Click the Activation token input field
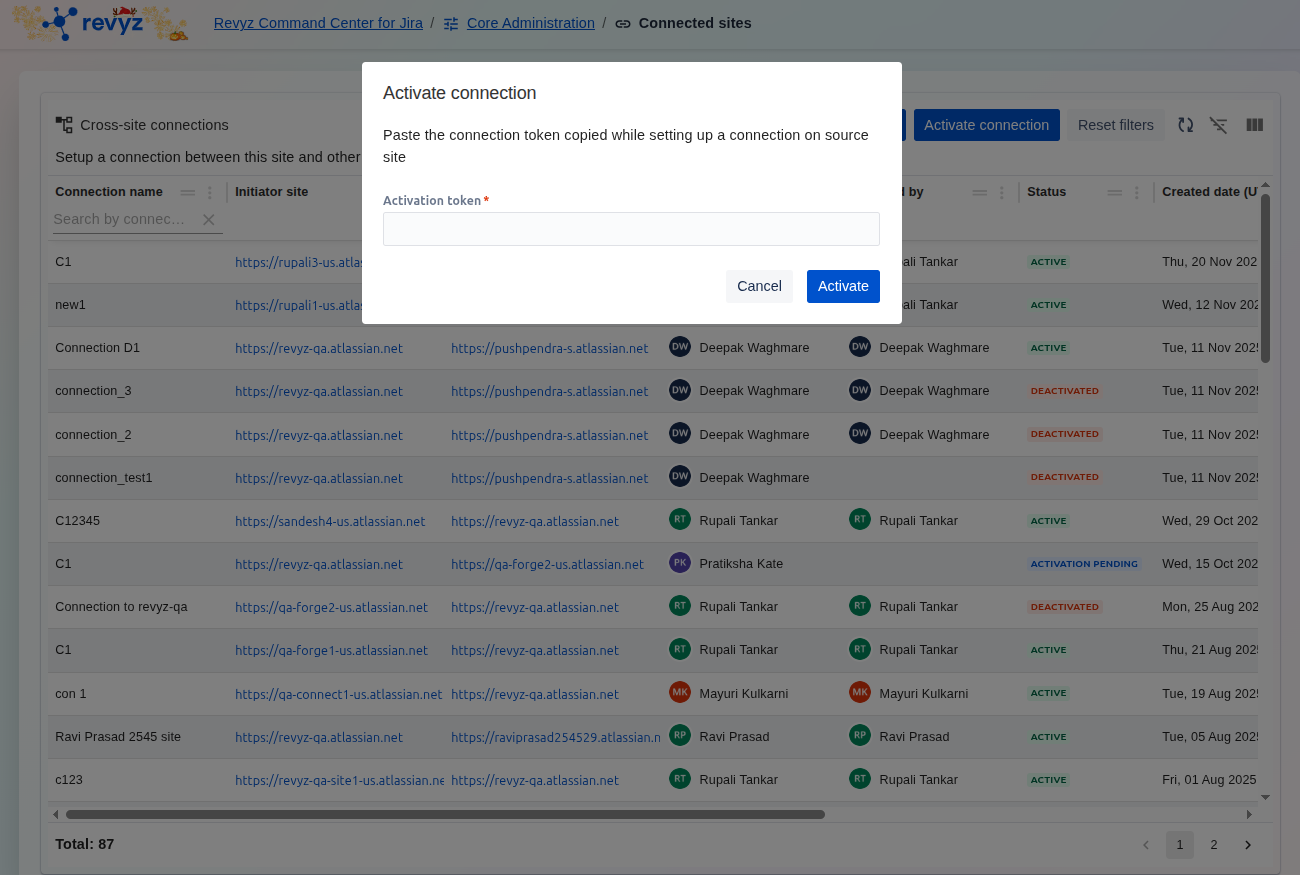Image resolution: width=1300 pixels, height=875 pixels. 631,229
